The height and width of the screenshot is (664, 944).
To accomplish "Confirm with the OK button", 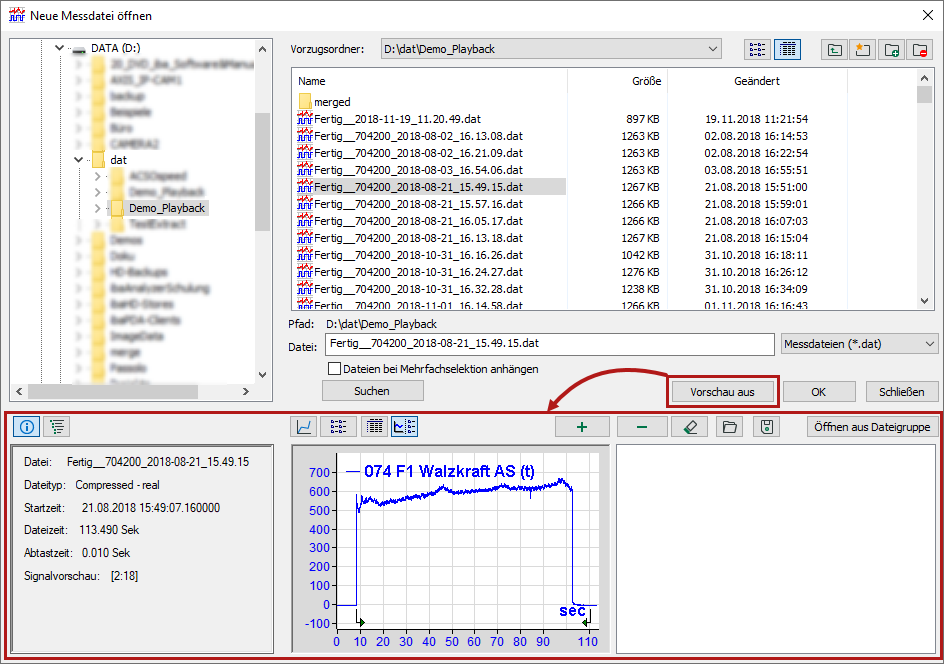I will 819,392.
